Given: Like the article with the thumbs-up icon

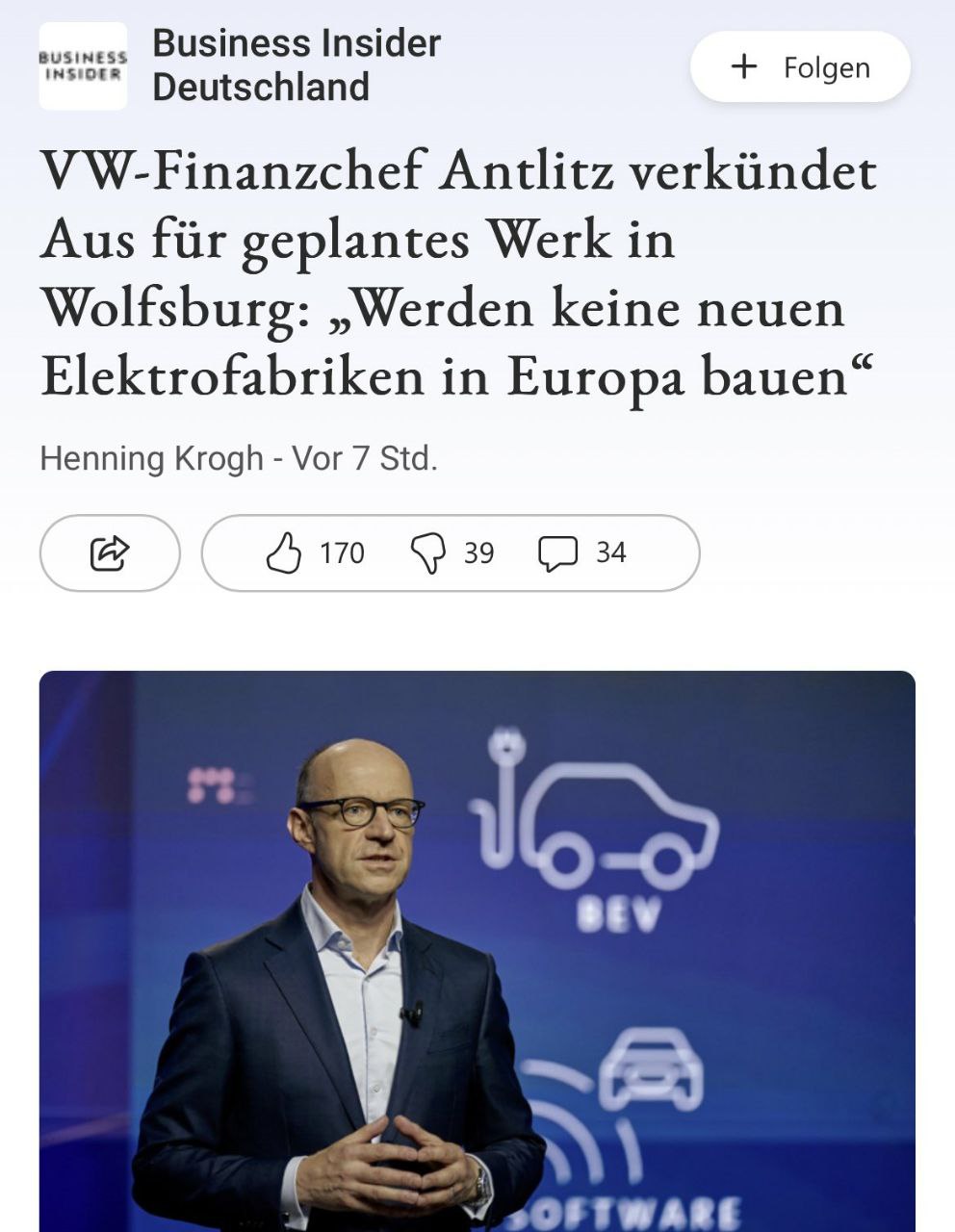Looking at the screenshot, I should [x=283, y=553].
